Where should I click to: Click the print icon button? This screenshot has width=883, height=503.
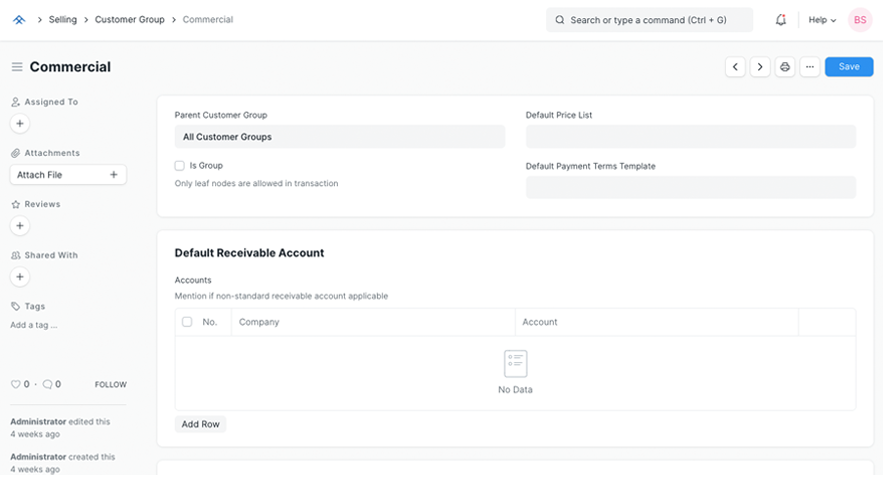(785, 67)
